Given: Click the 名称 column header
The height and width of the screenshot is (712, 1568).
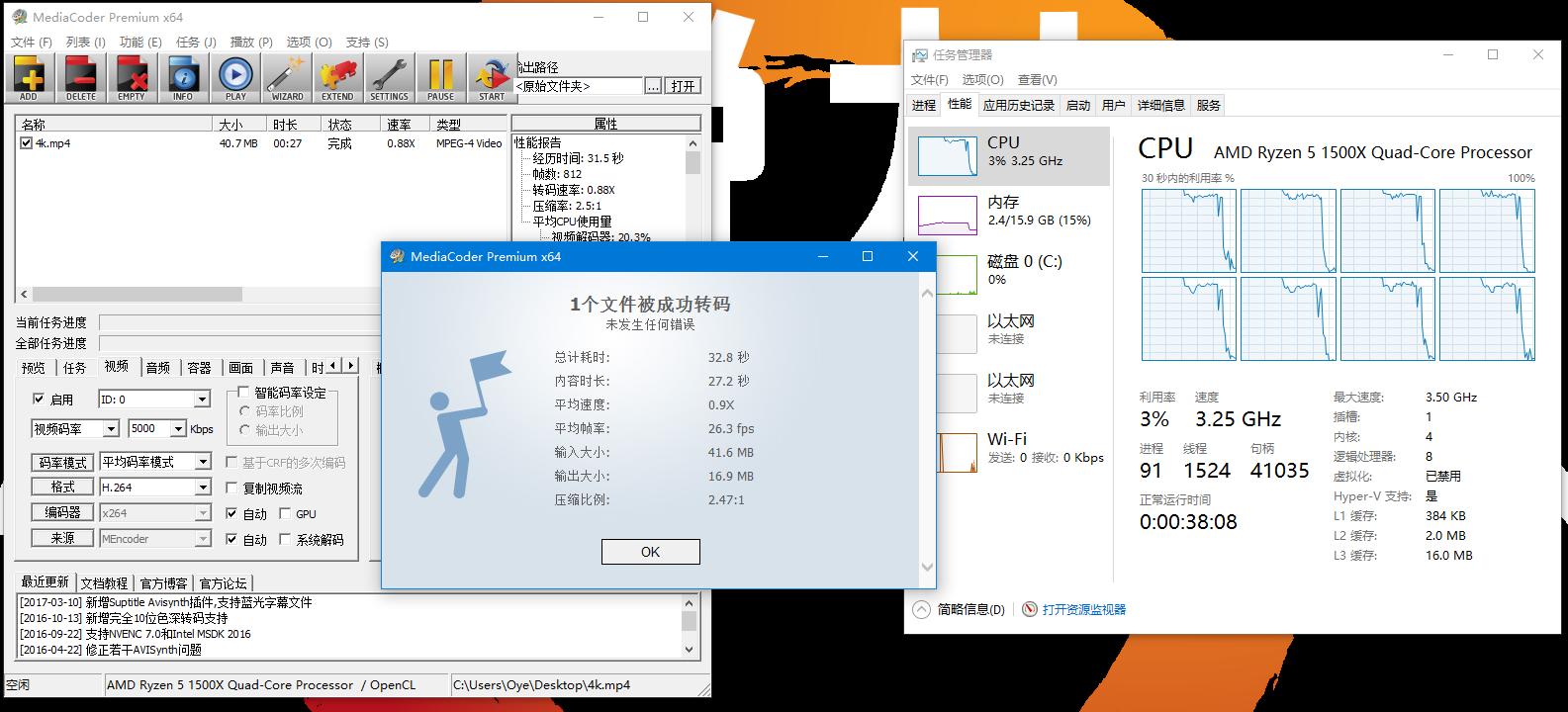Looking at the screenshot, I should point(115,125).
